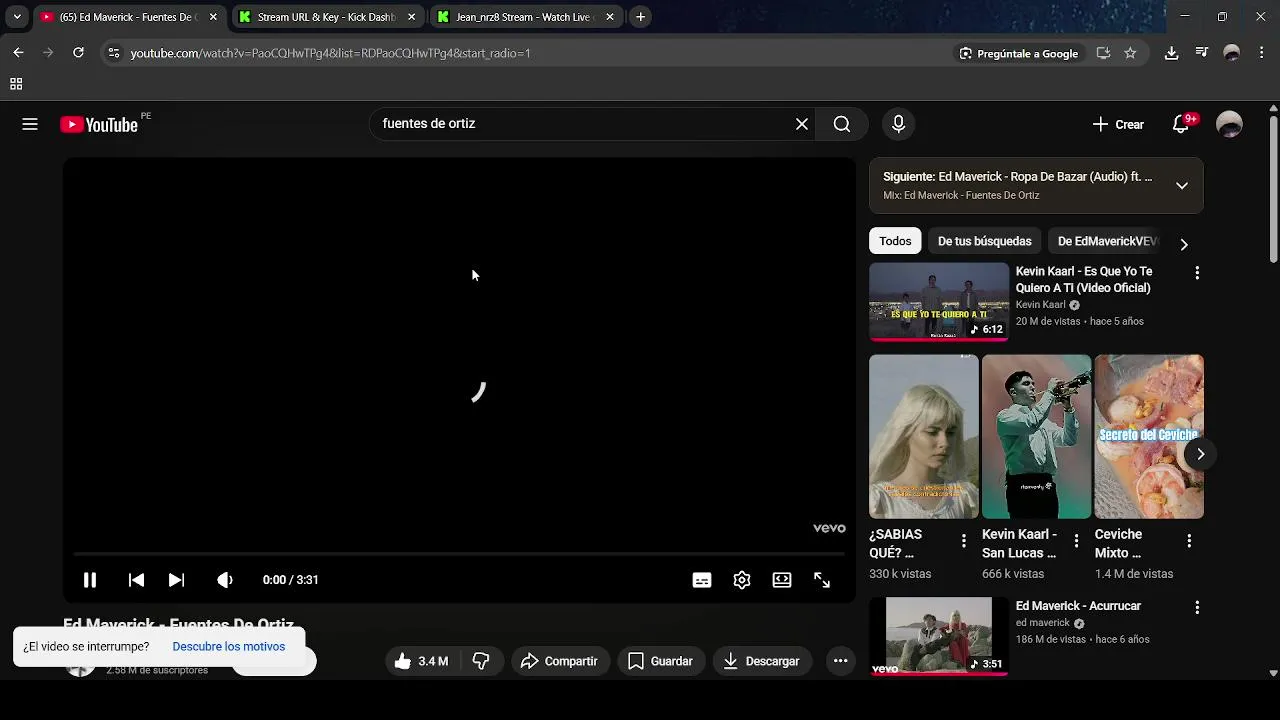Go back in browser history
This screenshot has width=1280, height=720.
[x=18, y=53]
